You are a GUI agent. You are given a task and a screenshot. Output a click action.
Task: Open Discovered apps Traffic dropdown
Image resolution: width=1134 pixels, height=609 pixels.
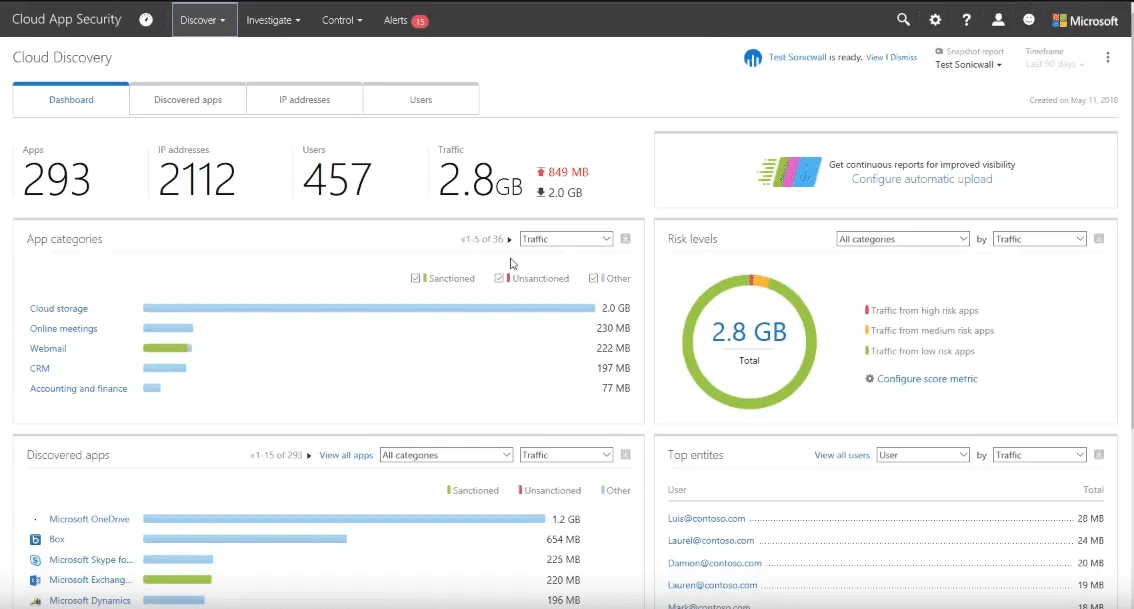(x=566, y=455)
